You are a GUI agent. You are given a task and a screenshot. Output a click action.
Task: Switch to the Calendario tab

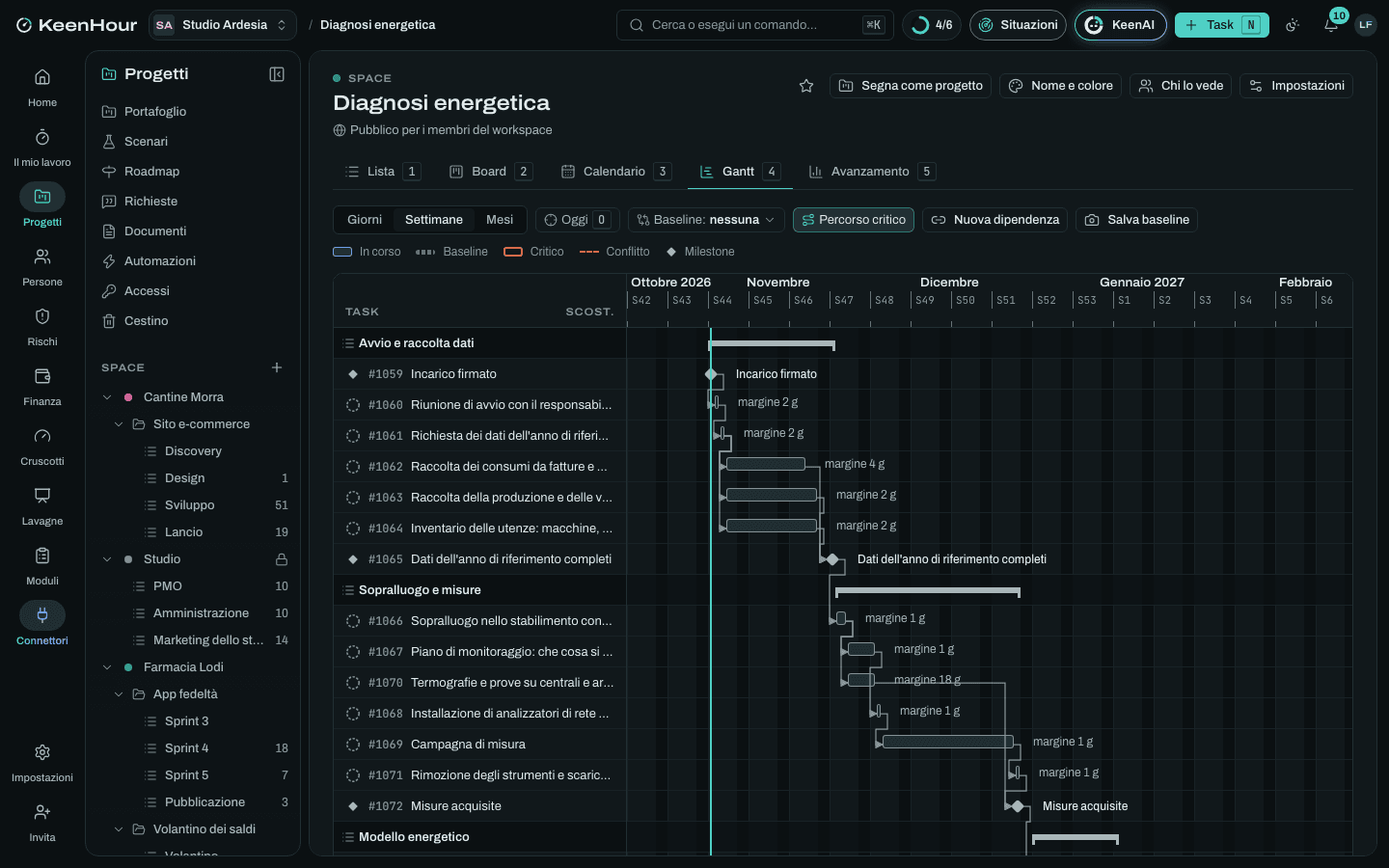[x=615, y=172]
